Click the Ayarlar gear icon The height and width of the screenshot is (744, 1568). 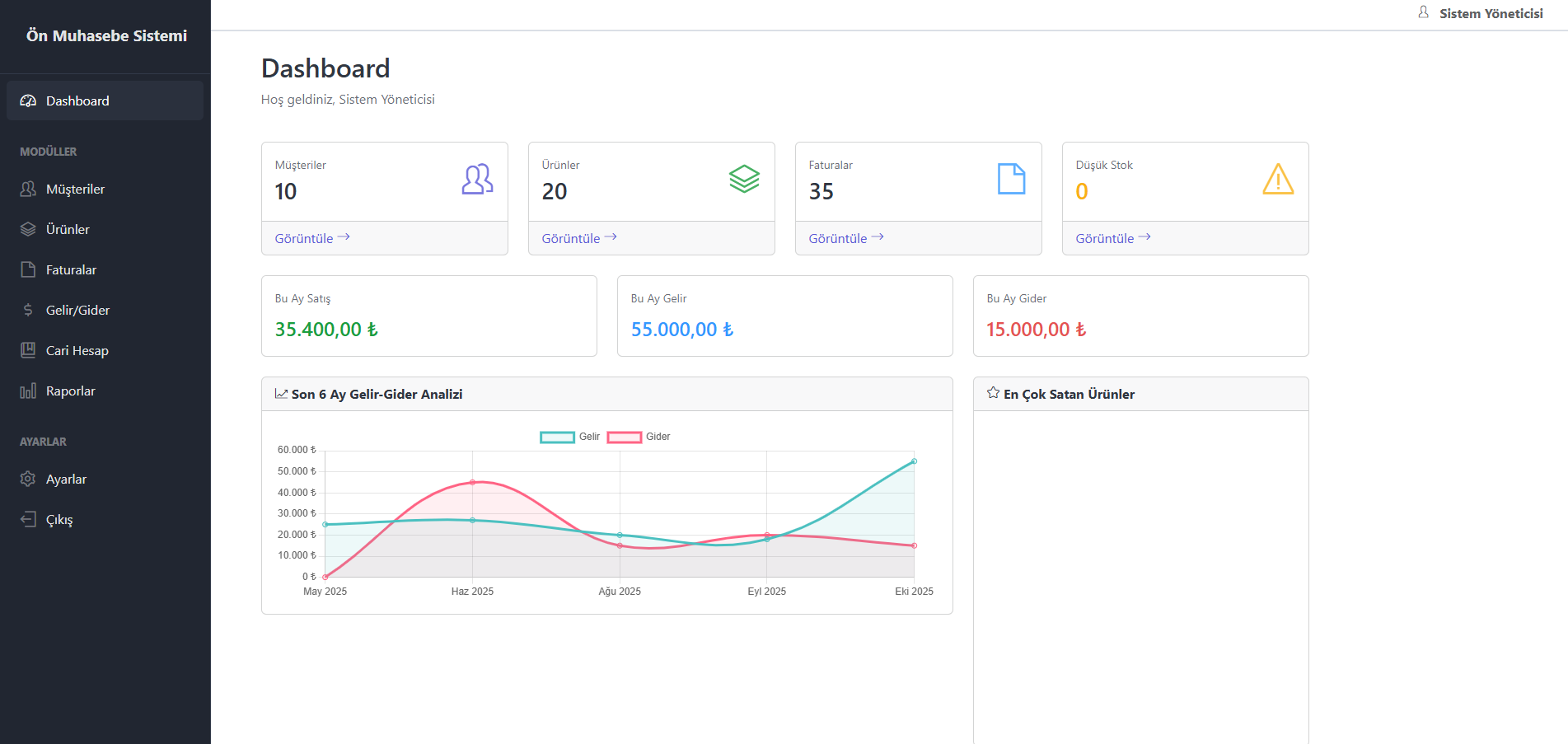[28, 479]
